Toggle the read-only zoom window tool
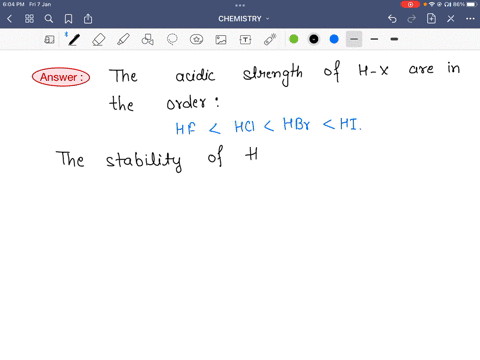Image resolution: width=480 pixels, height=360 pixels. [49, 39]
